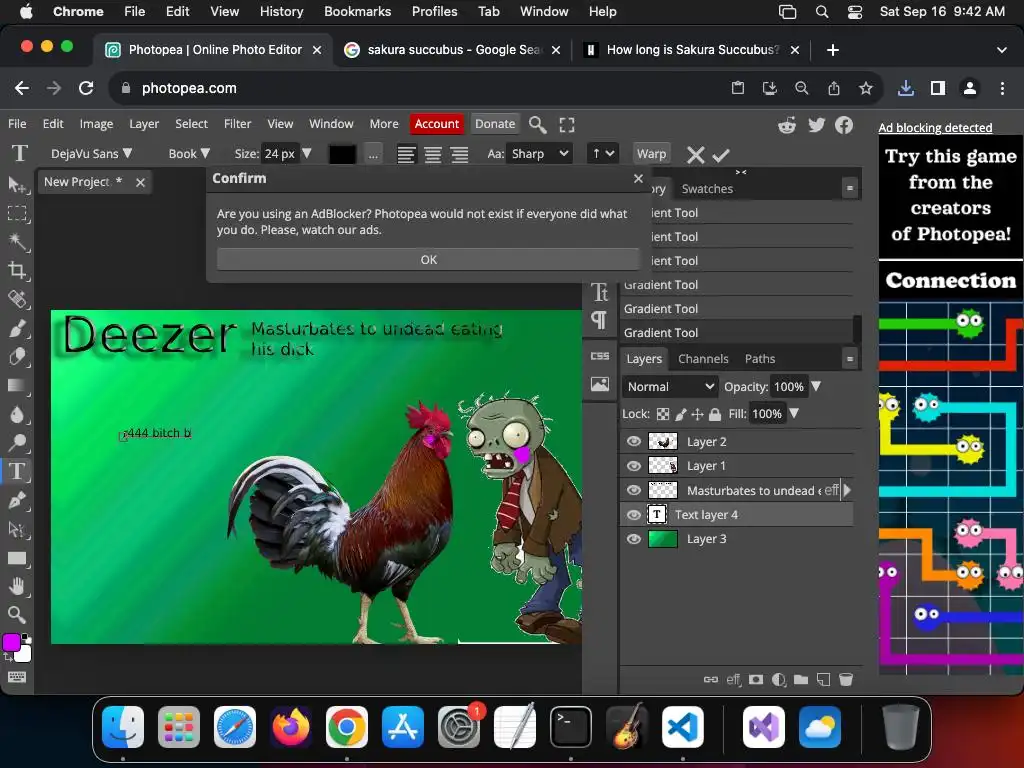Hide Text layer 4 with its eye

click(x=633, y=515)
